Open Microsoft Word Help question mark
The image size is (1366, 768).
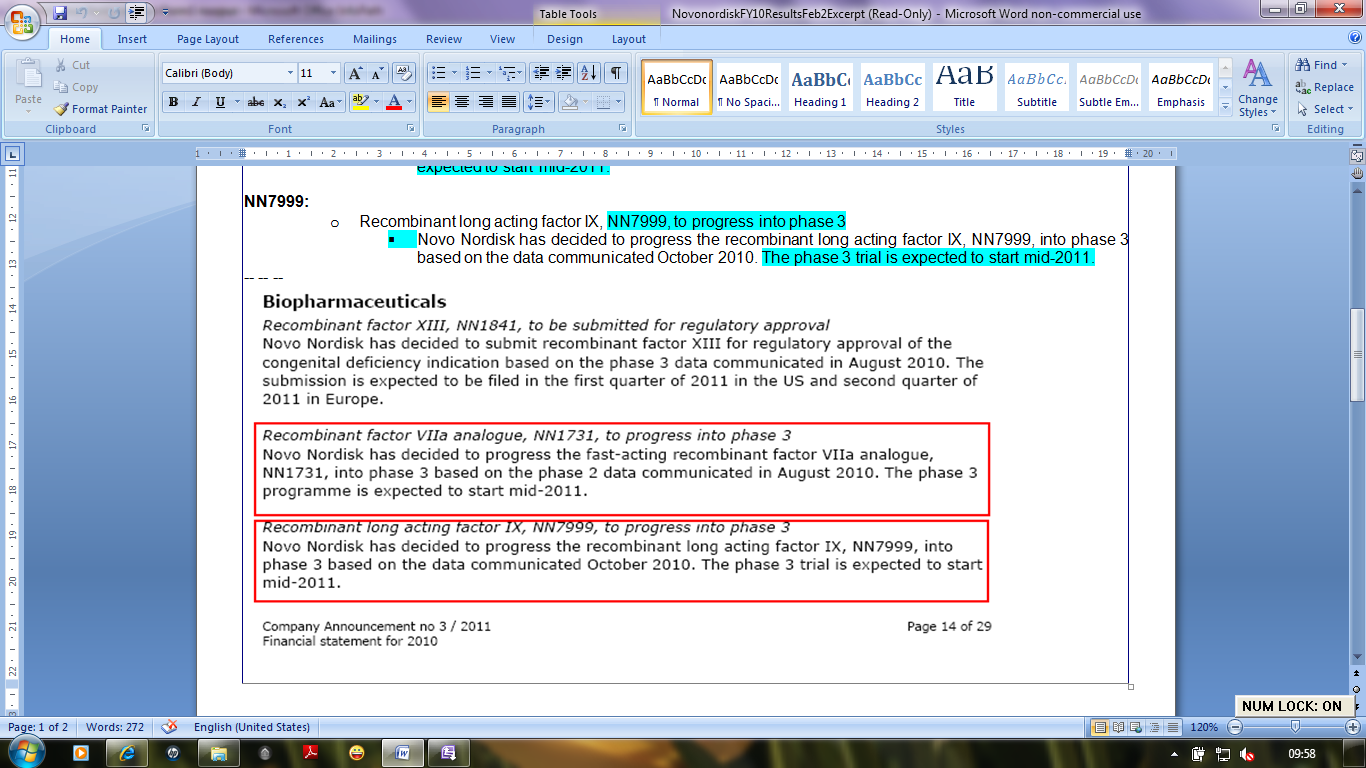click(1353, 39)
